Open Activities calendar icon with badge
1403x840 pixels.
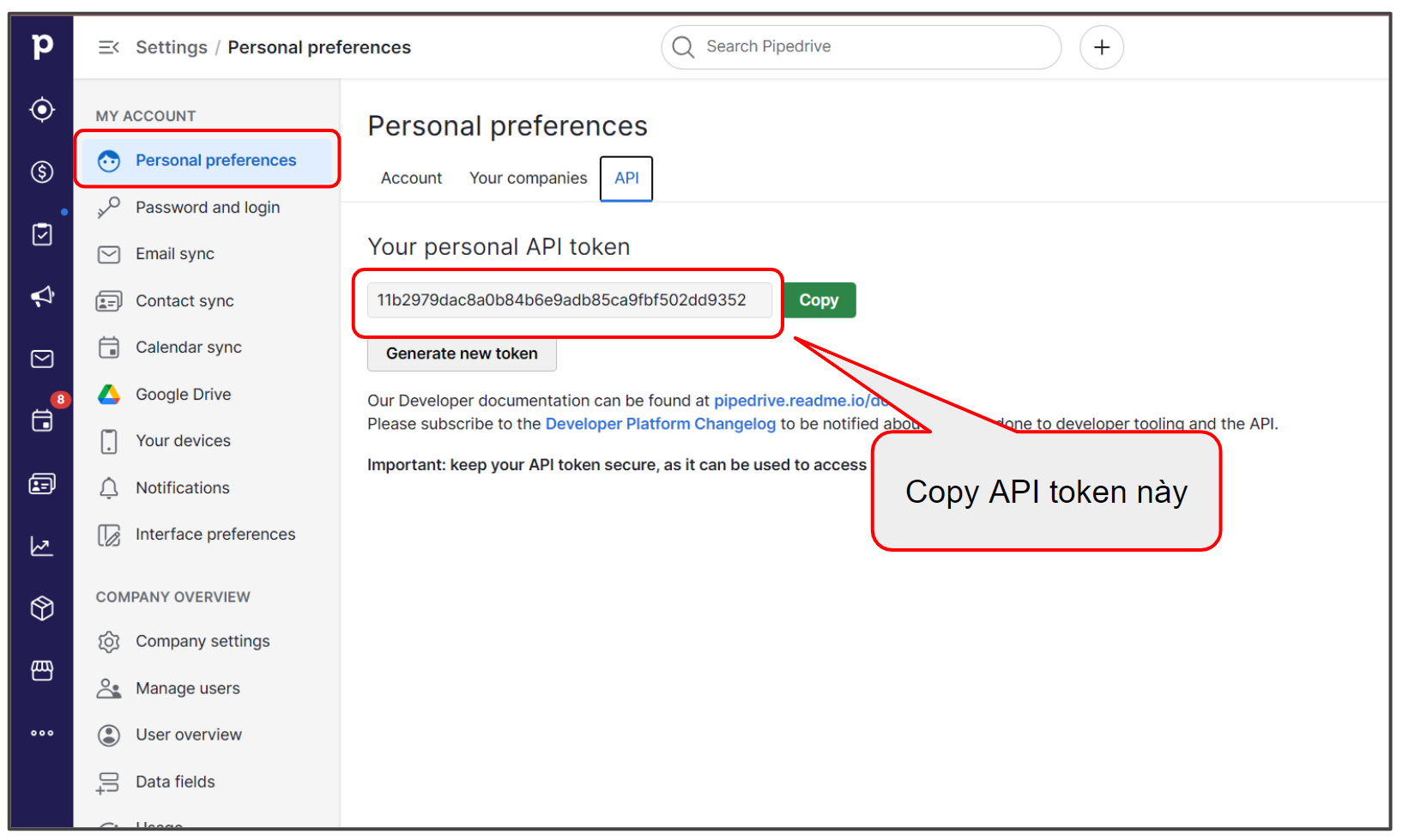tap(42, 420)
